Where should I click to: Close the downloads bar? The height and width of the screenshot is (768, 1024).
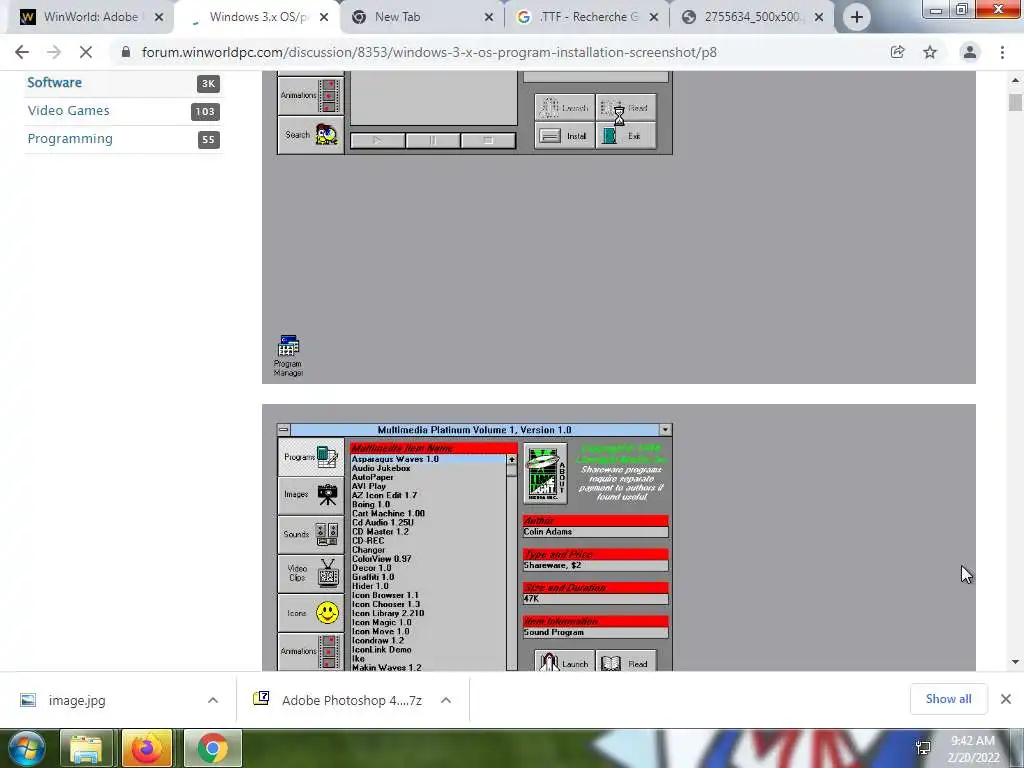[x=1006, y=699]
